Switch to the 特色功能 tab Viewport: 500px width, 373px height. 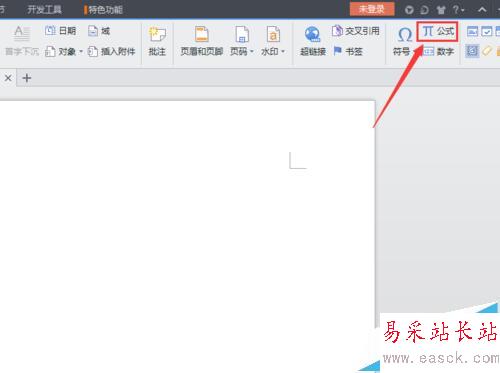coord(105,10)
